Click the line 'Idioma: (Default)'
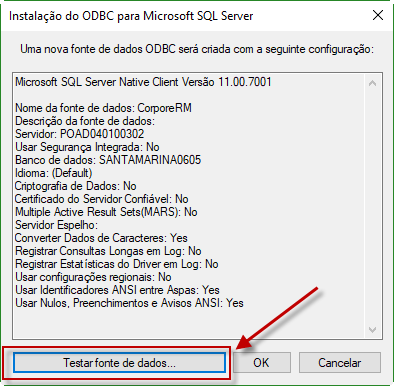The height and width of the screenshot is (386, 394). coord(54,173)
